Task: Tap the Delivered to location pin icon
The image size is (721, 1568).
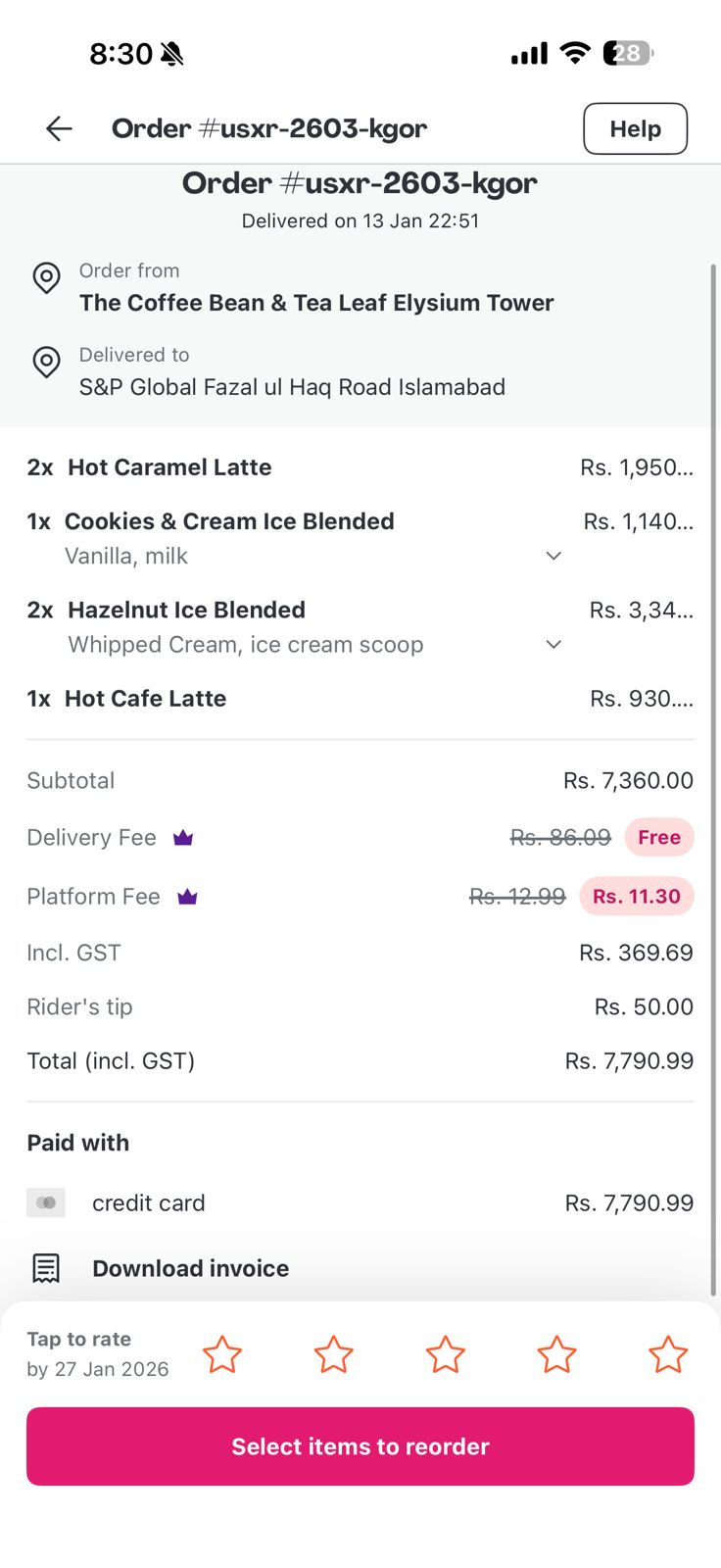Action: pyautogui.click(x=46, y=363)
